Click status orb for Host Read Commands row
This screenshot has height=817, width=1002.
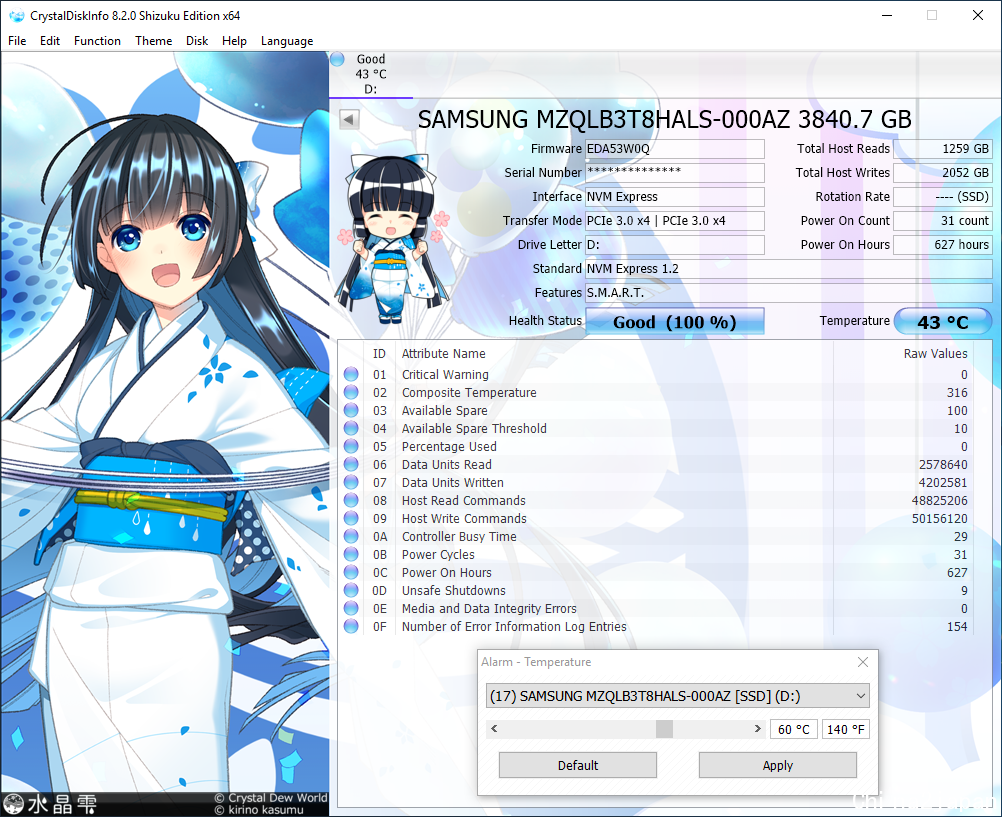[x=351, y=500]
